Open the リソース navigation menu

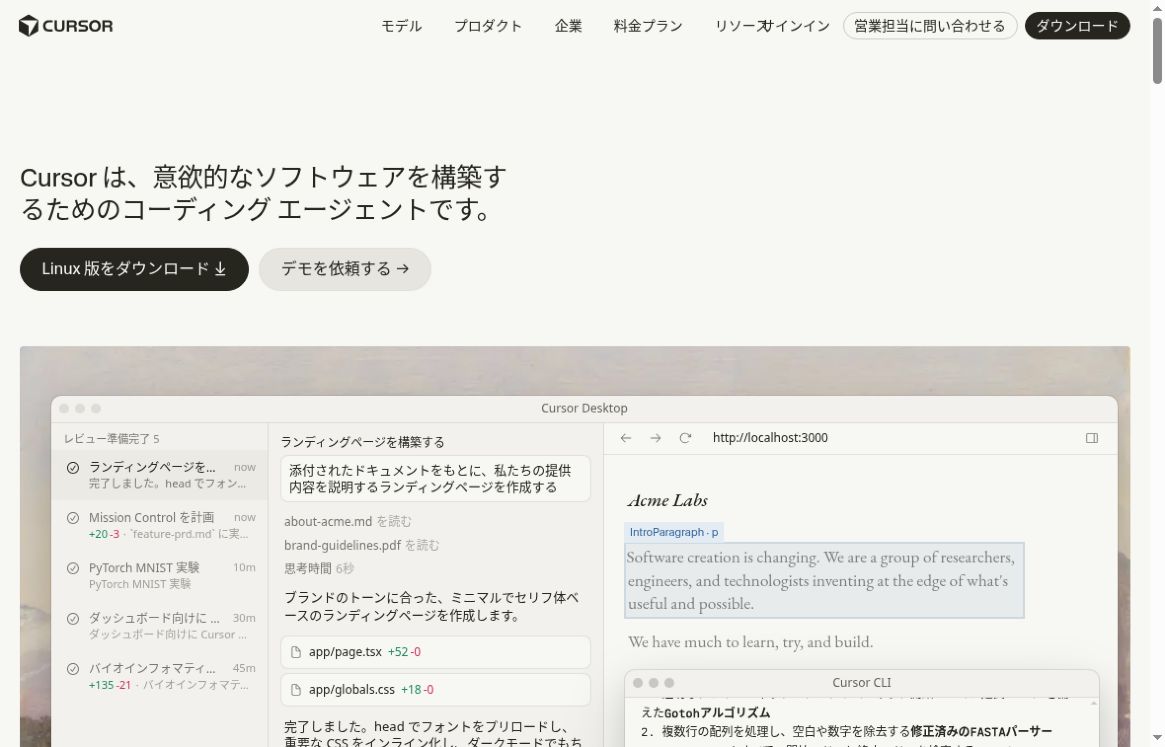(740, 26)
